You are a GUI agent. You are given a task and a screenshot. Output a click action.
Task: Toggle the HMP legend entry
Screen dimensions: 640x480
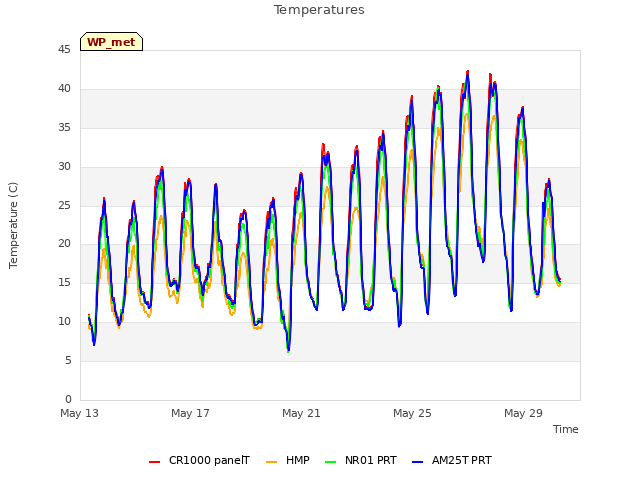pos(288,461)
